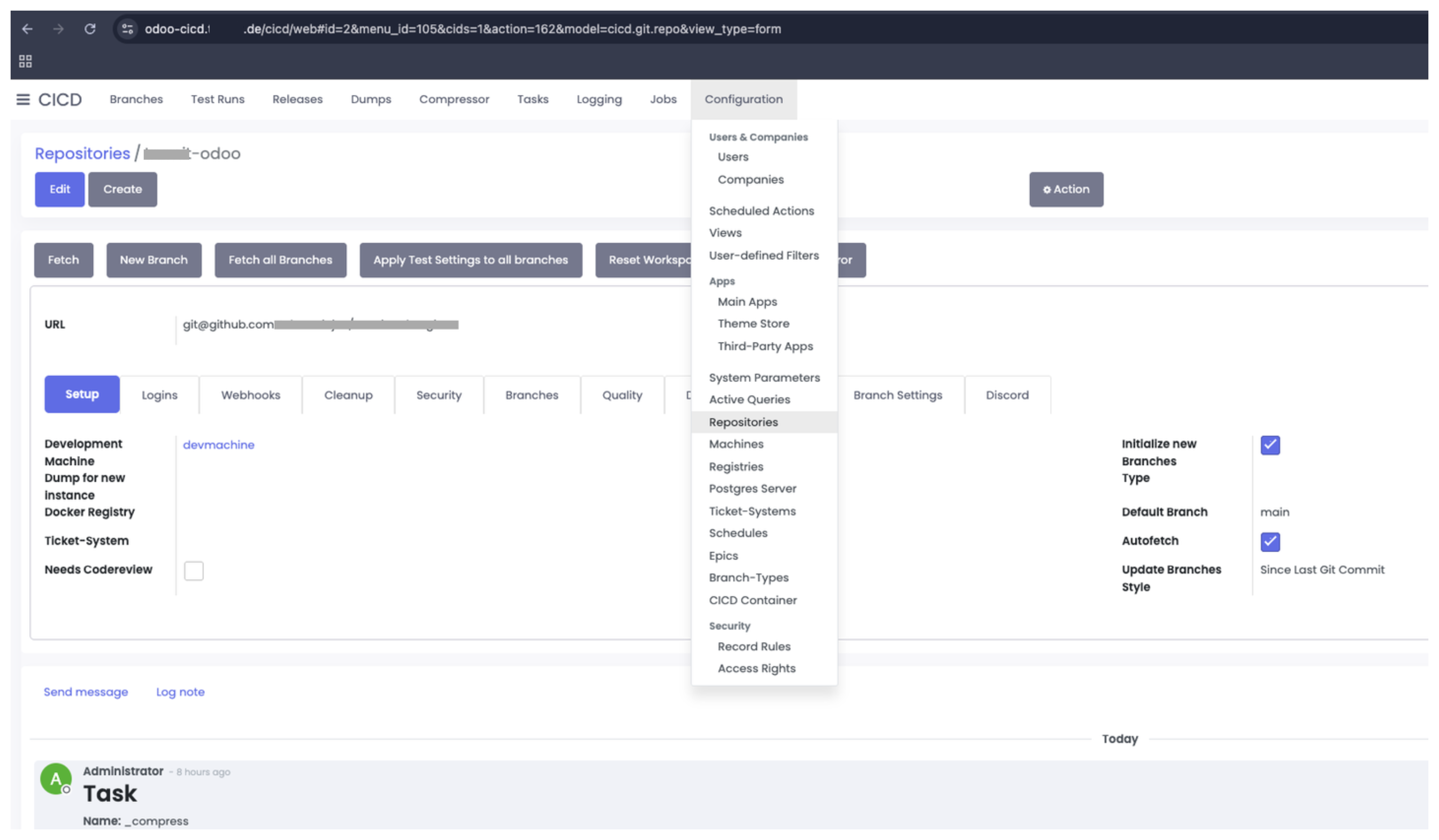Open Main Apps entry
Image resolution: width=1439 pixels, height=840 pixels.
tap(764, 302)
